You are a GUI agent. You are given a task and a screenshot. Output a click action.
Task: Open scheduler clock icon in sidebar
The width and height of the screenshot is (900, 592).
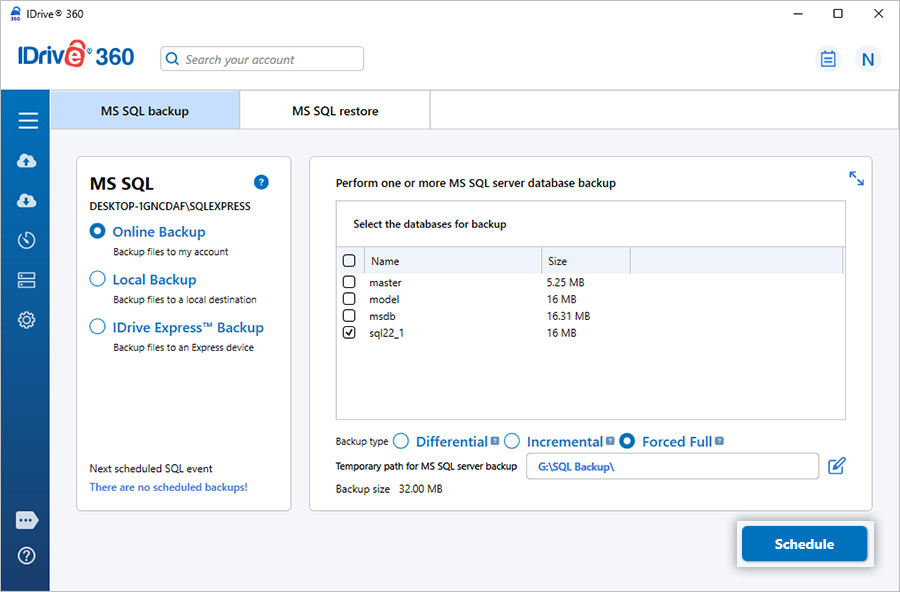coord(27,240)
